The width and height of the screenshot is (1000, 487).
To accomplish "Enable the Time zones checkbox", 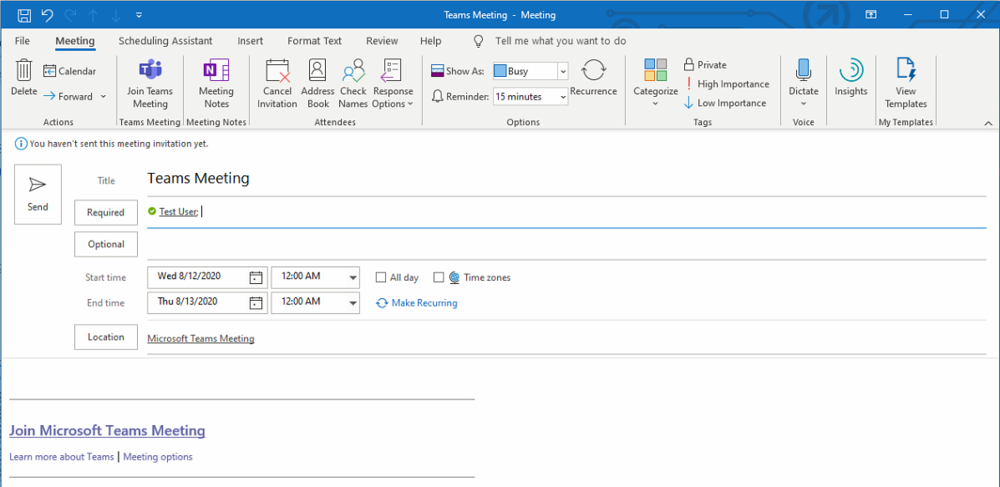I will coord(438,277).
